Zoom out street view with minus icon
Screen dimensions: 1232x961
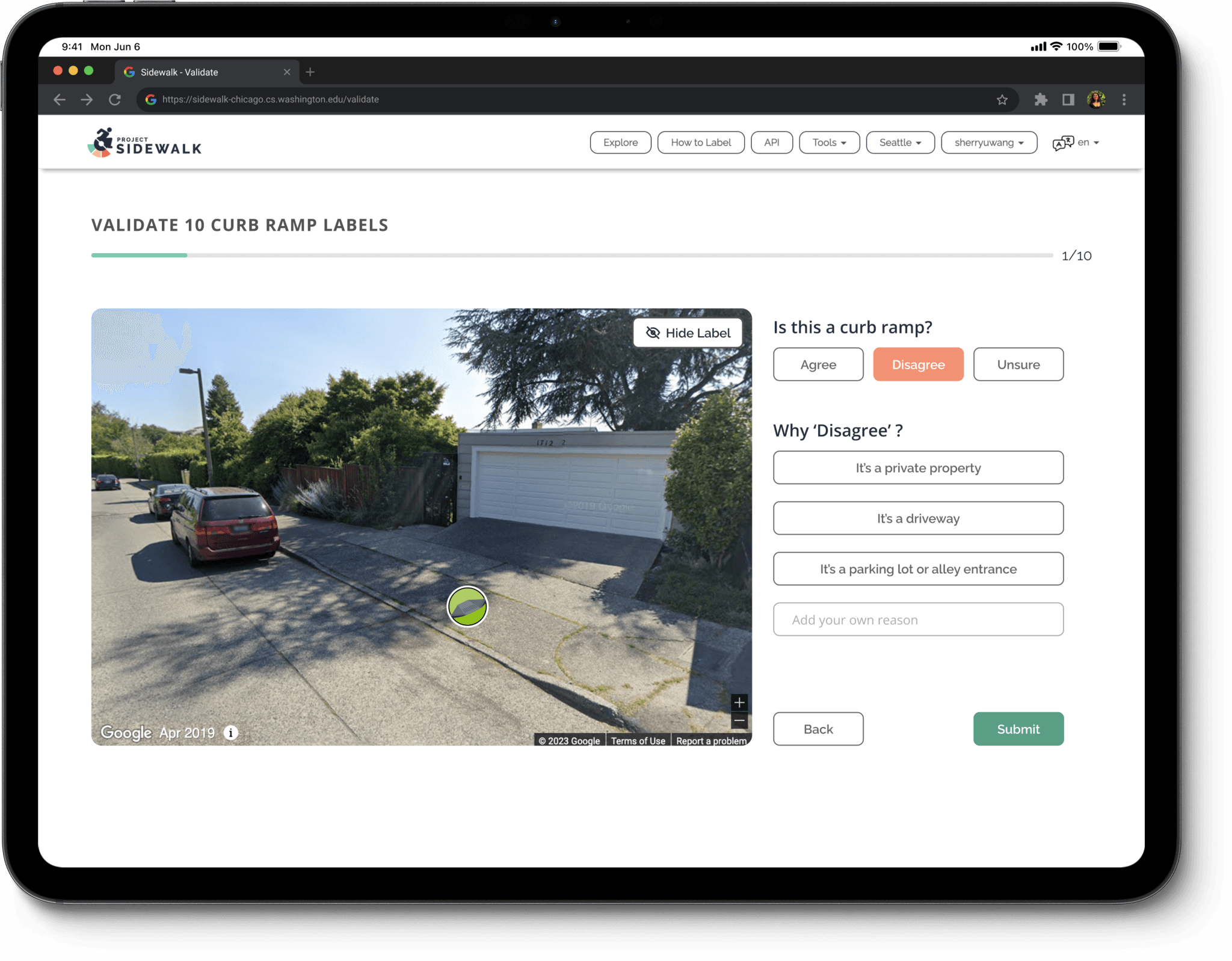[739, 720]
